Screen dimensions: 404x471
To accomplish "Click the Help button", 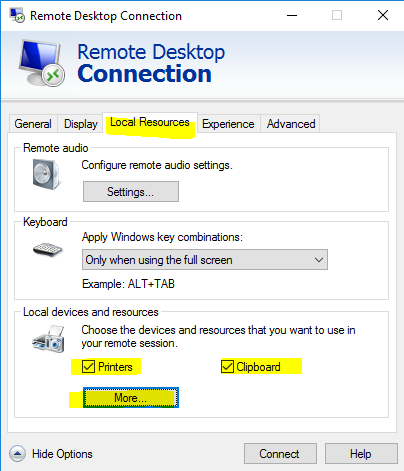I will click(361, 453).
